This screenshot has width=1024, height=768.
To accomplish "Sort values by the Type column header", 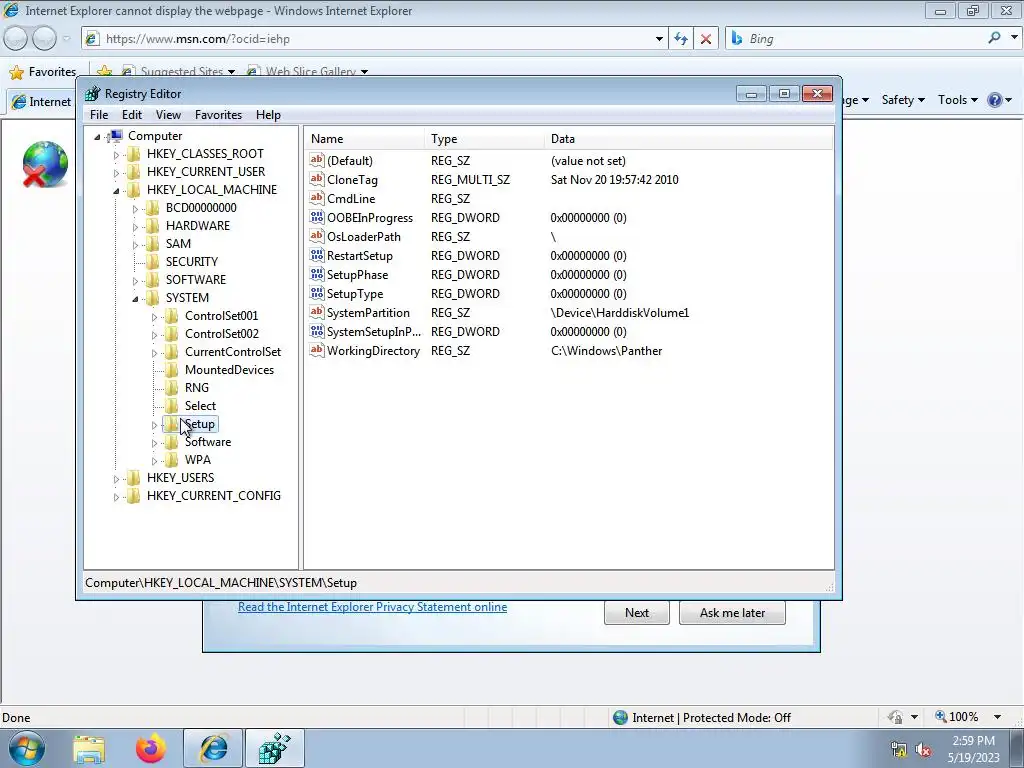I will [484, 139].
